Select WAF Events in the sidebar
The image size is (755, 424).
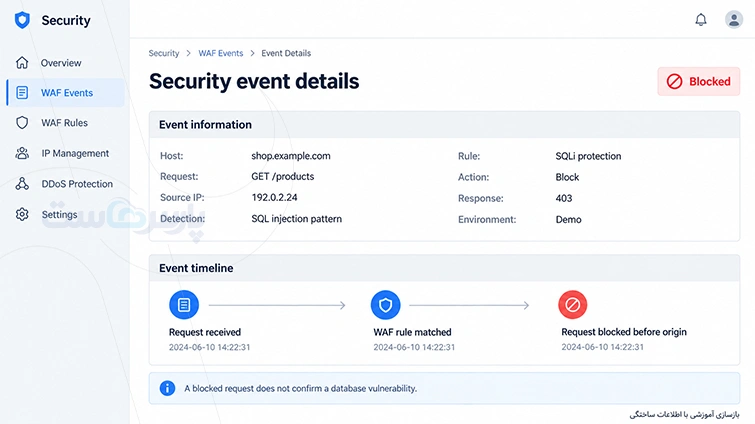click(66, 92)
